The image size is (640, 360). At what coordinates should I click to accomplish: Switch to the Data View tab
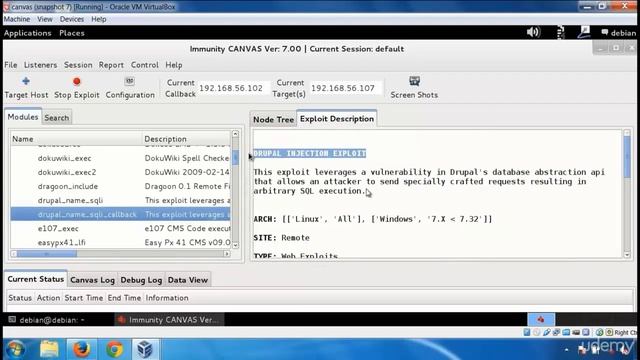pos(188,280)
